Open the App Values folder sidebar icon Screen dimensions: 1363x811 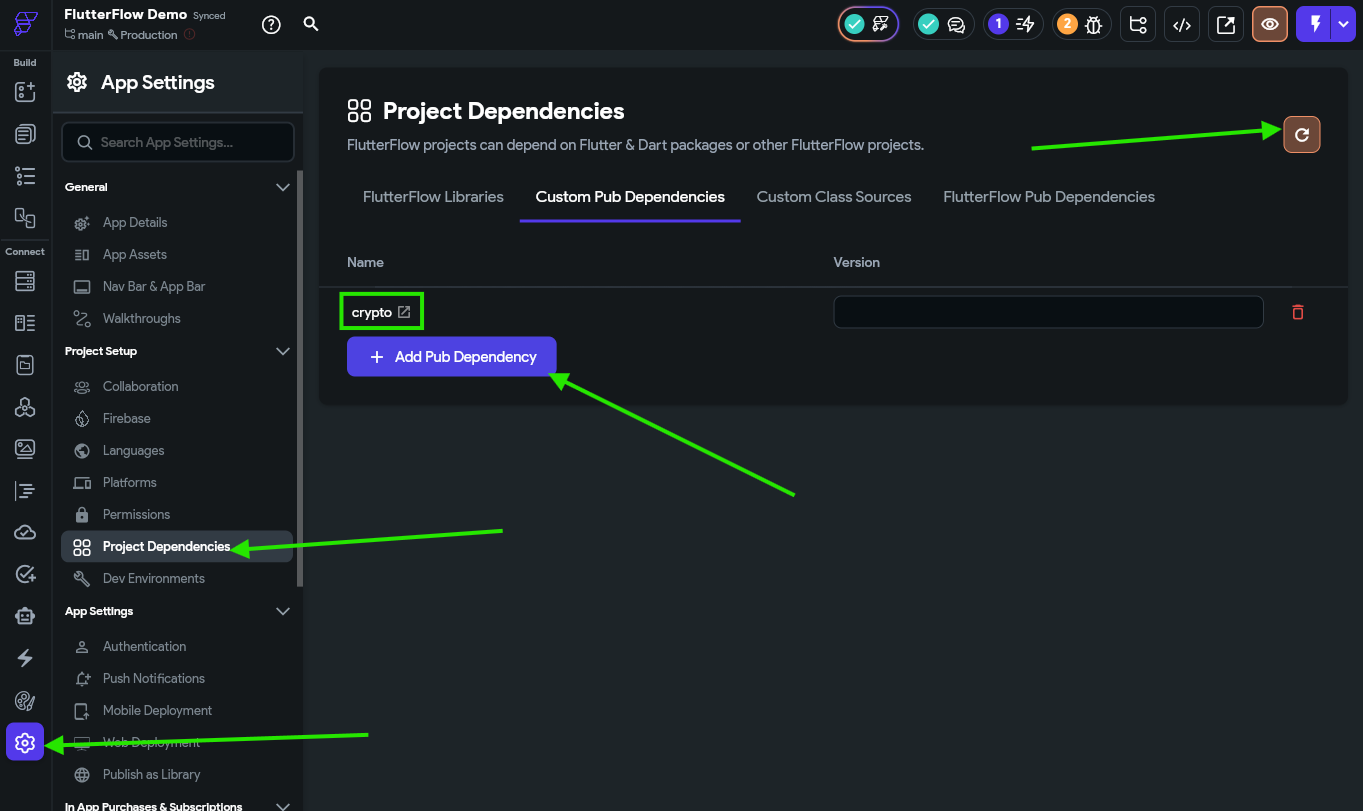pyautogui.click(x=25, y=365)
